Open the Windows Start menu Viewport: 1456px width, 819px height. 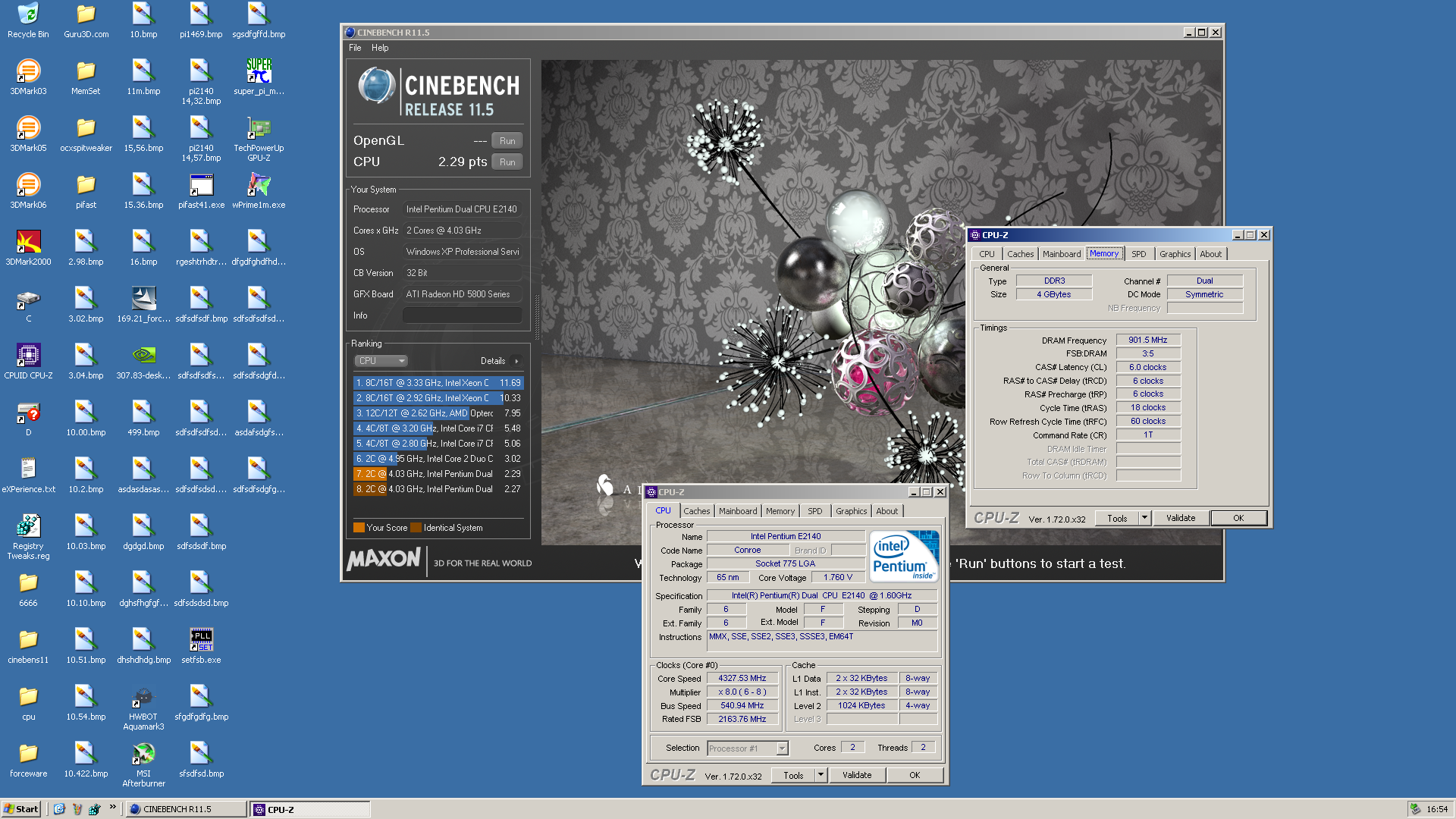pyautogui.click(x=21, y=809)
